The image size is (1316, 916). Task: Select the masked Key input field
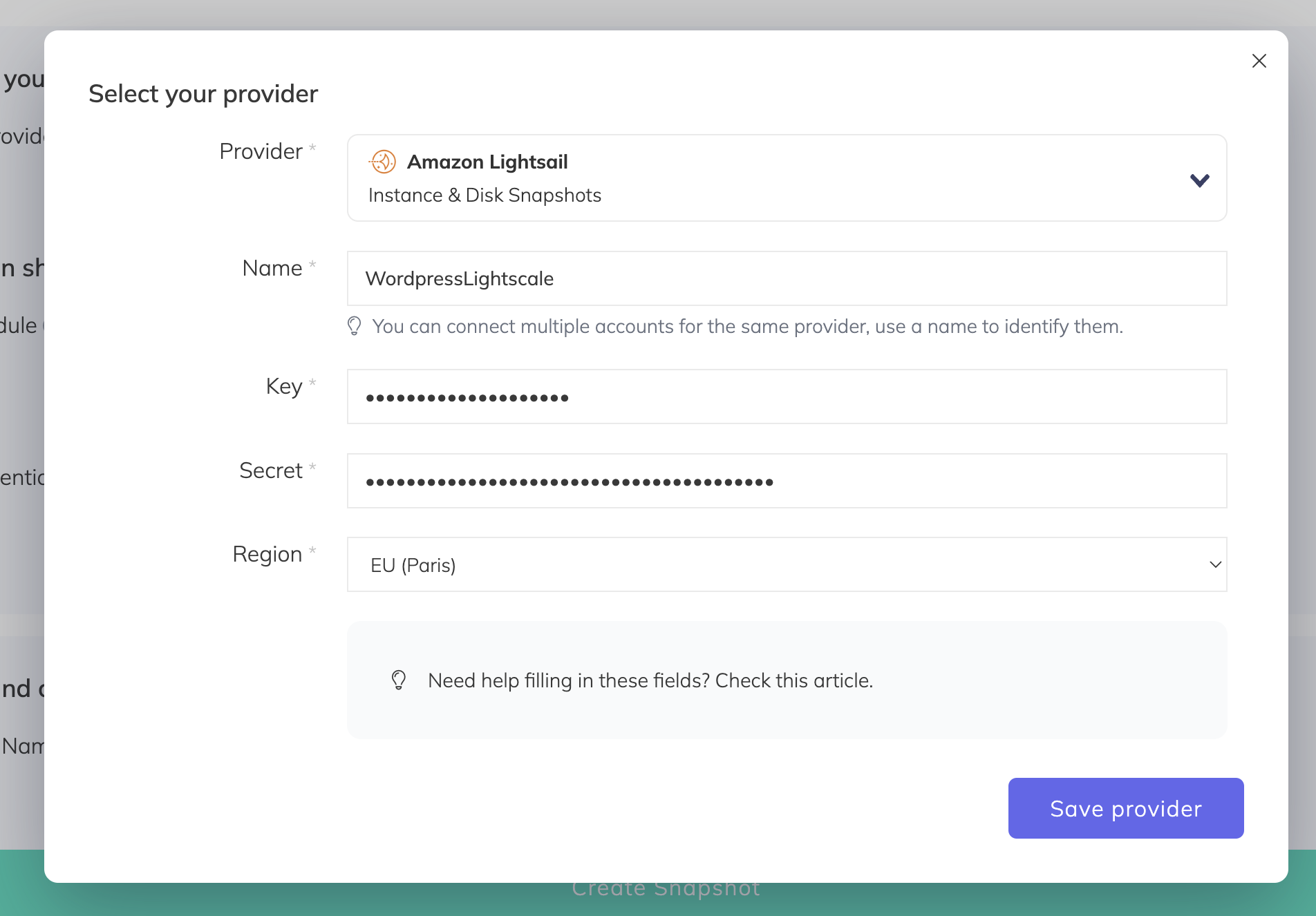[787, 397]
